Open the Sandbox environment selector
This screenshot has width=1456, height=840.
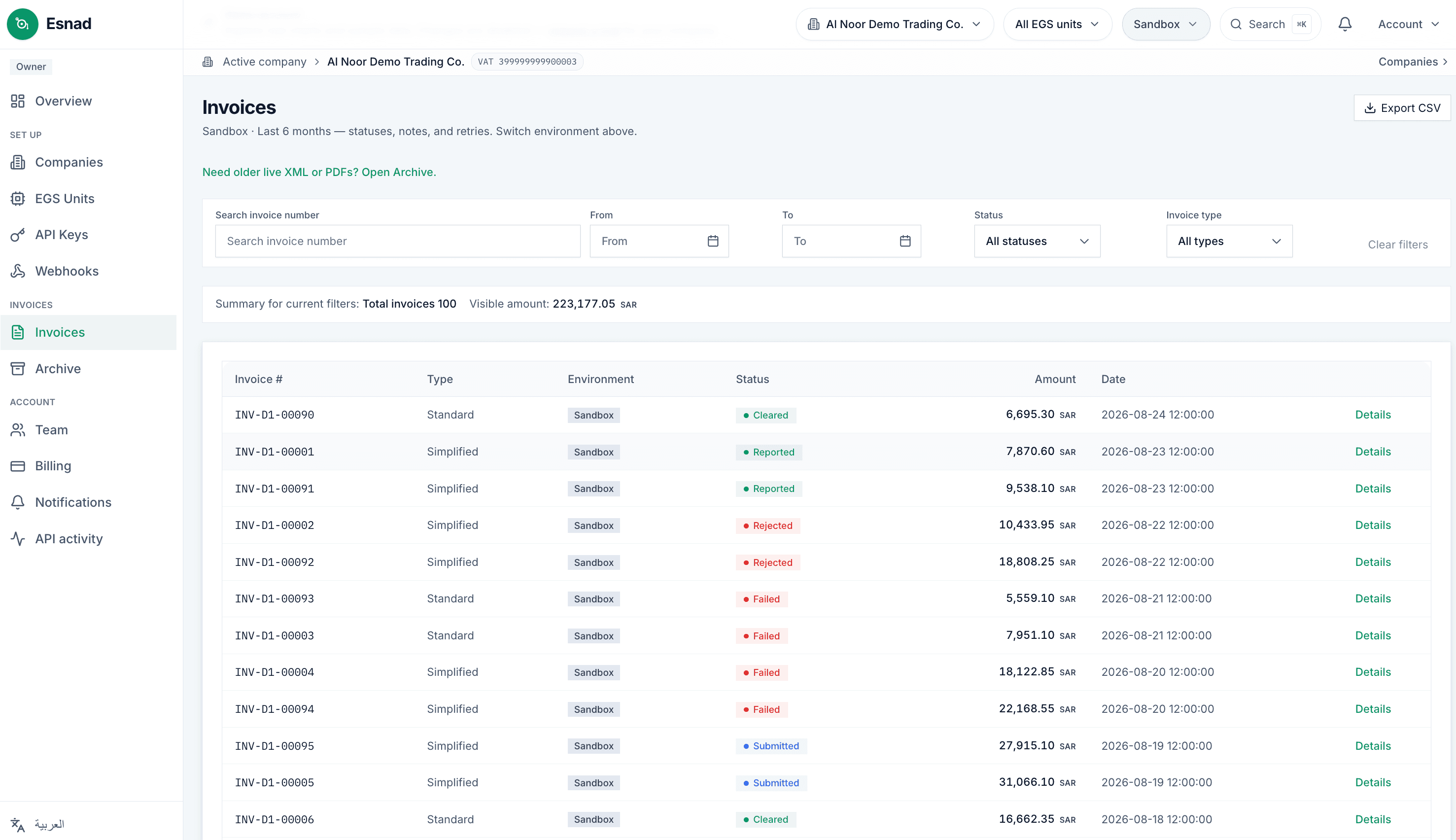(1166, 24)
